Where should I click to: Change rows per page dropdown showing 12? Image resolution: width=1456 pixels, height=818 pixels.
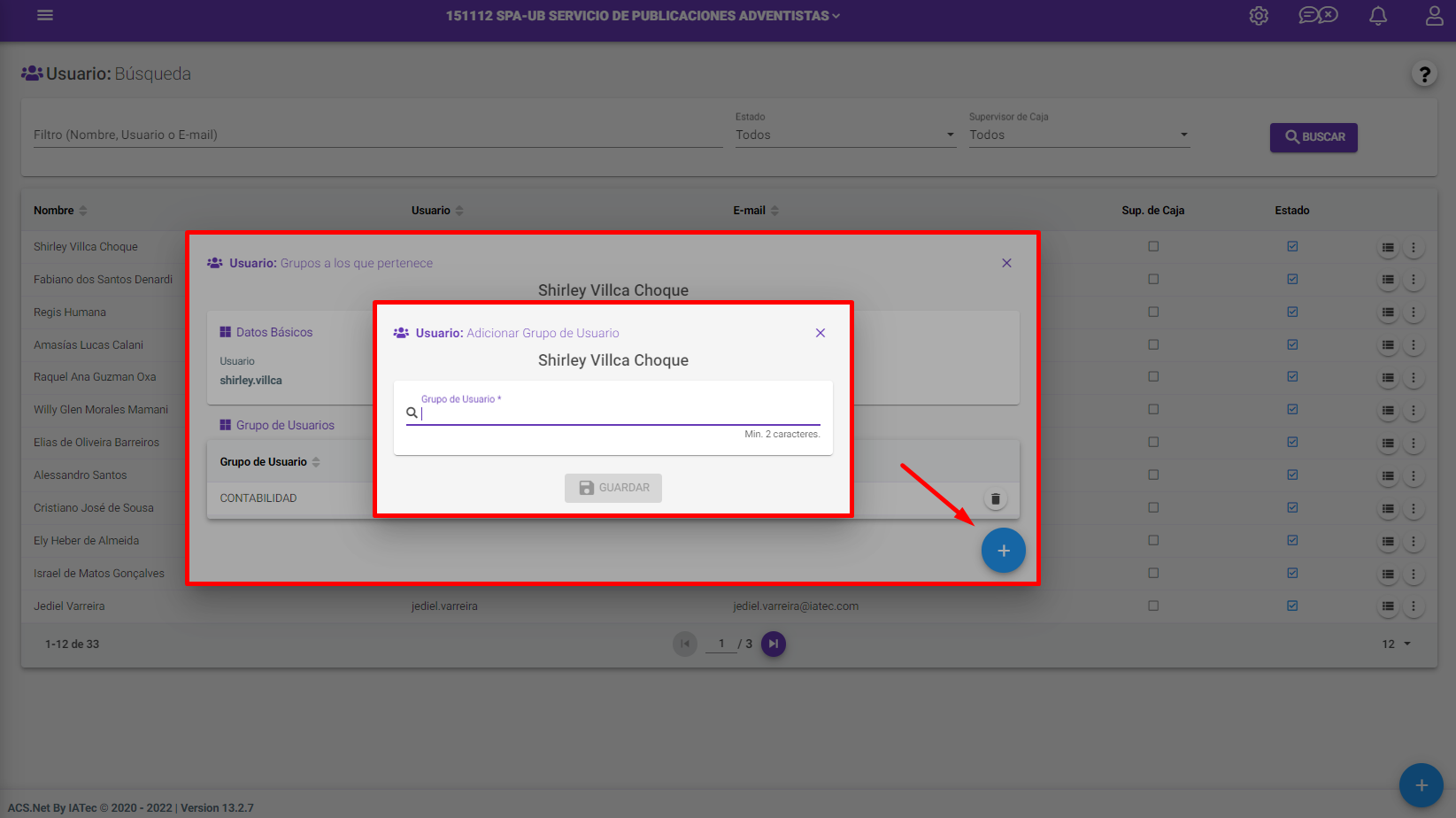(x=1397, y=644)
